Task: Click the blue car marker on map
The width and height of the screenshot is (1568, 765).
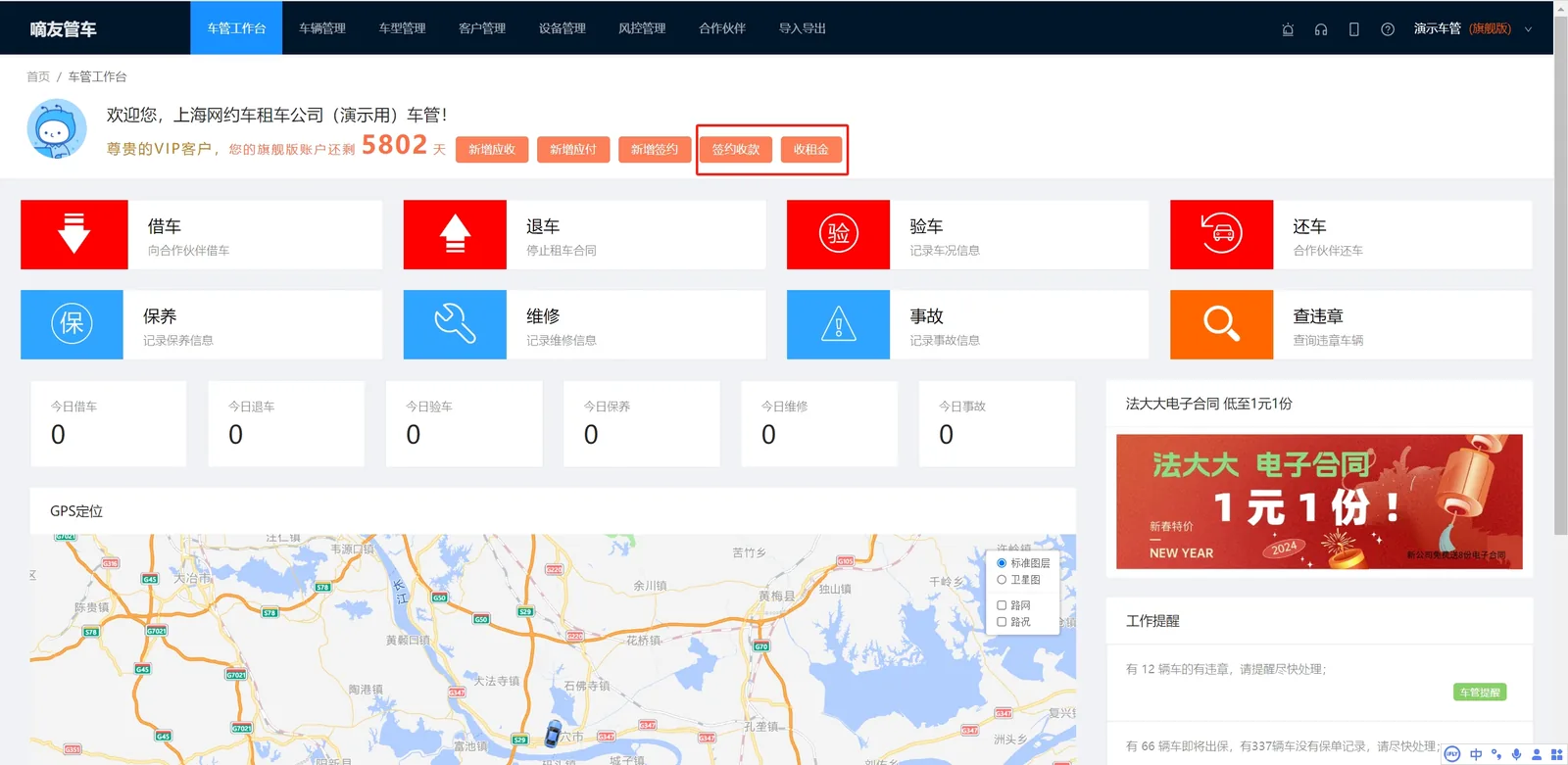Action: 554,733
